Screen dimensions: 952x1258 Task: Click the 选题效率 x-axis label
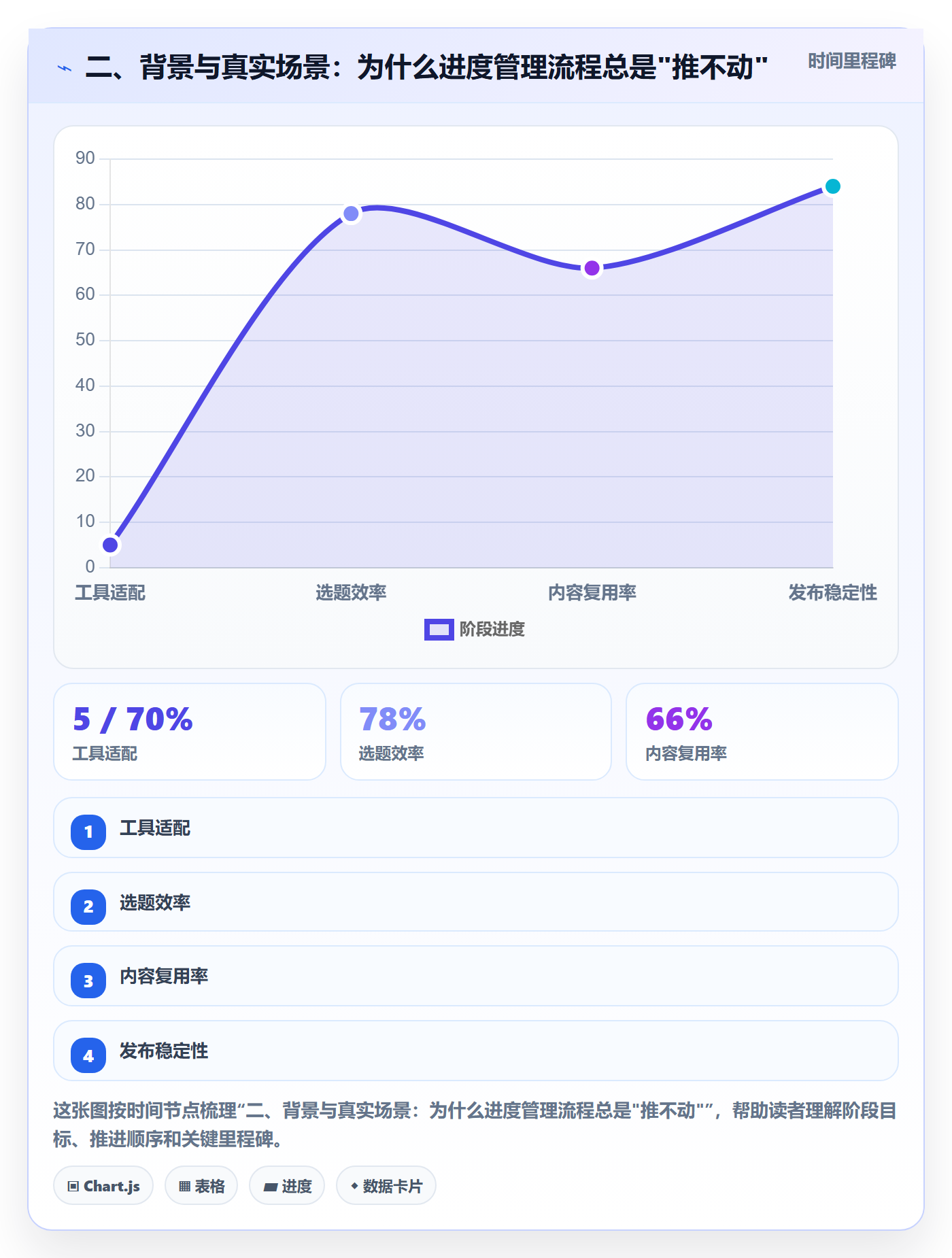tap(351, 592)
